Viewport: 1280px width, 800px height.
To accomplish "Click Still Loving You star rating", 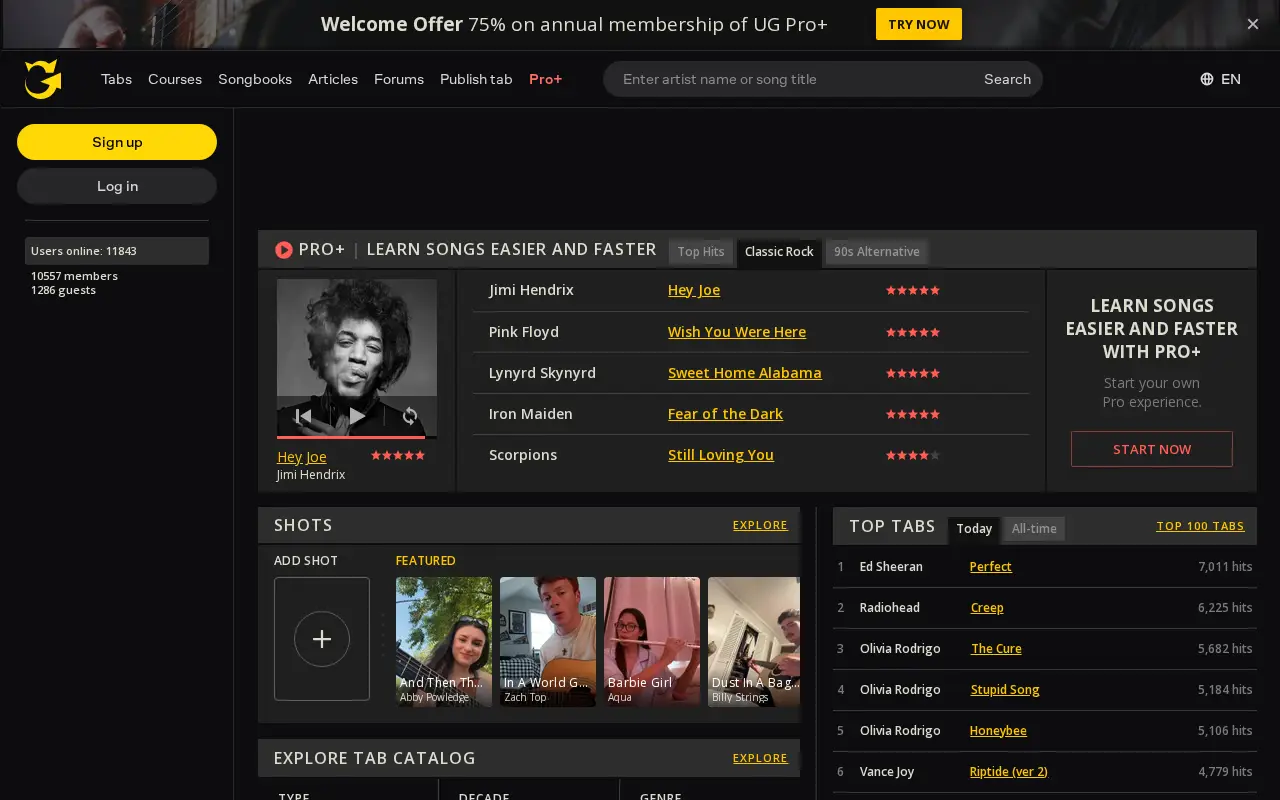I will click(x=913, y=455).
